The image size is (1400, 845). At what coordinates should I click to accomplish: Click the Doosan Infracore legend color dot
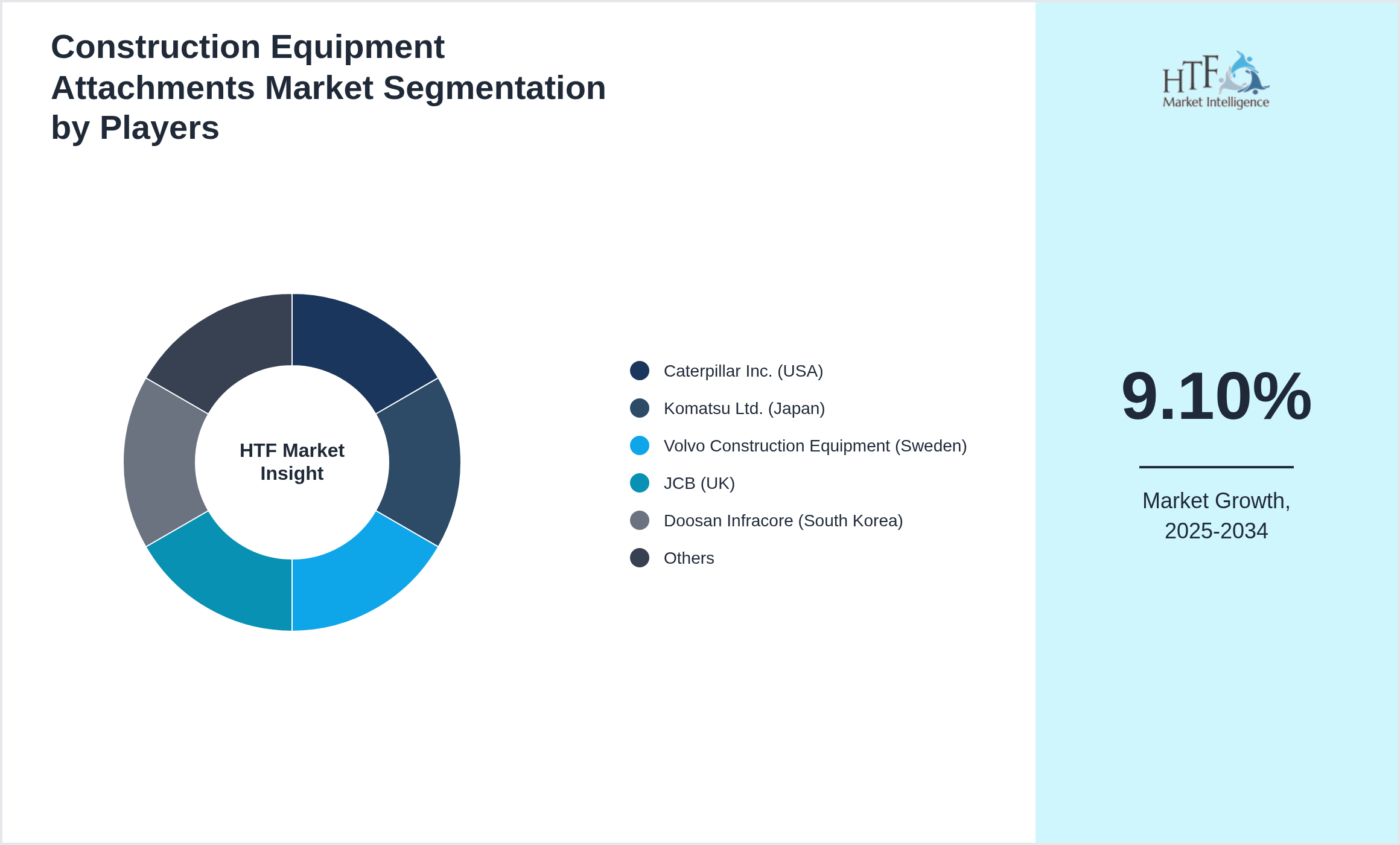click(x=640, y=520)
